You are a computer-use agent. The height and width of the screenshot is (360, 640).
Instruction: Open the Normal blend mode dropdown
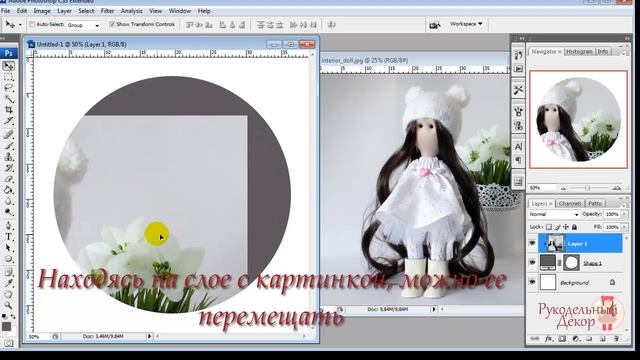(553, 214)
